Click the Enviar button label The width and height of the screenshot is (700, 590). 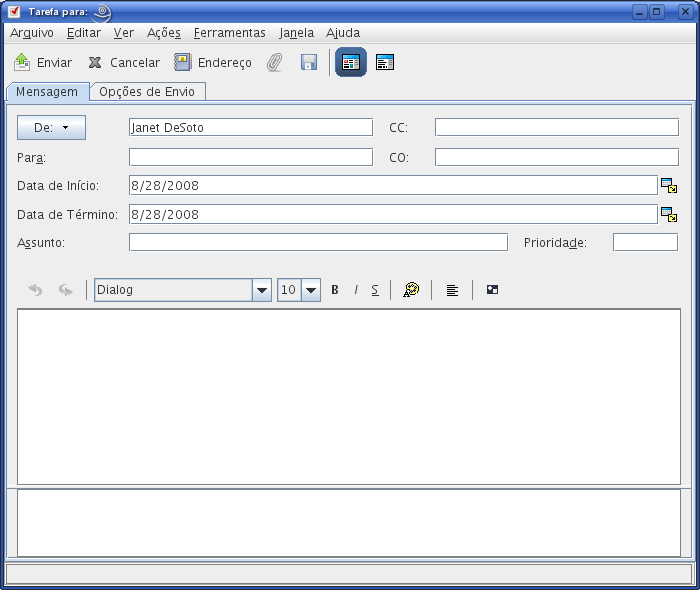(x=54, y=63)
